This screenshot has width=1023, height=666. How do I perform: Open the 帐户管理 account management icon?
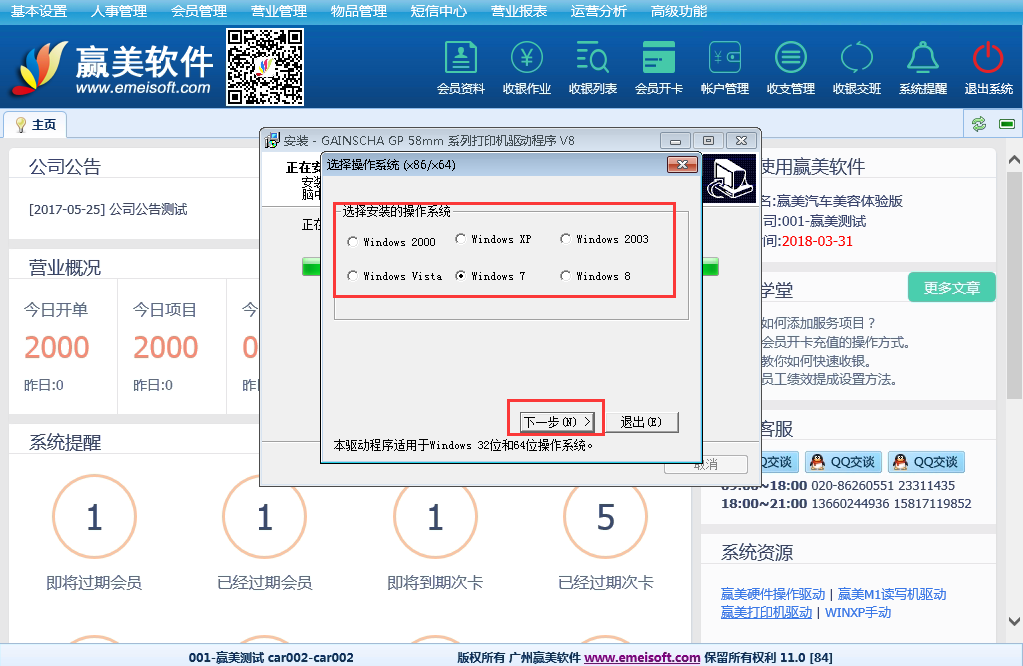coord(724,59)
